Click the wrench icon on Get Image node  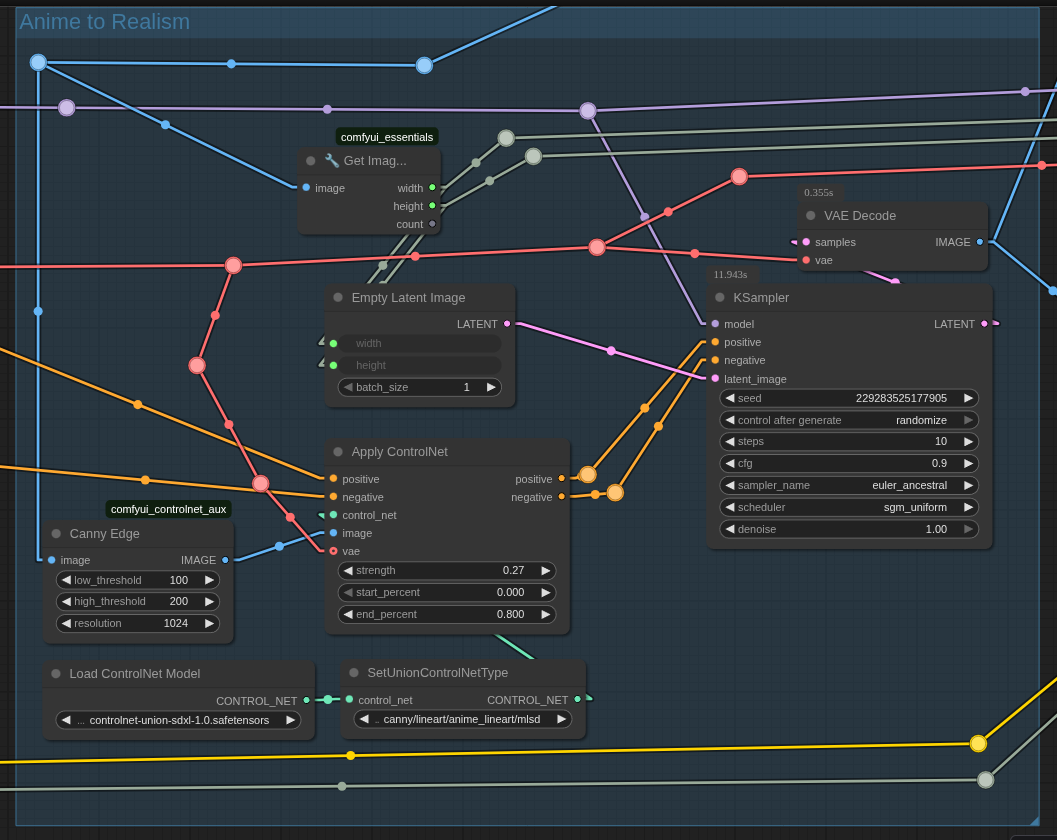[332, 161]
